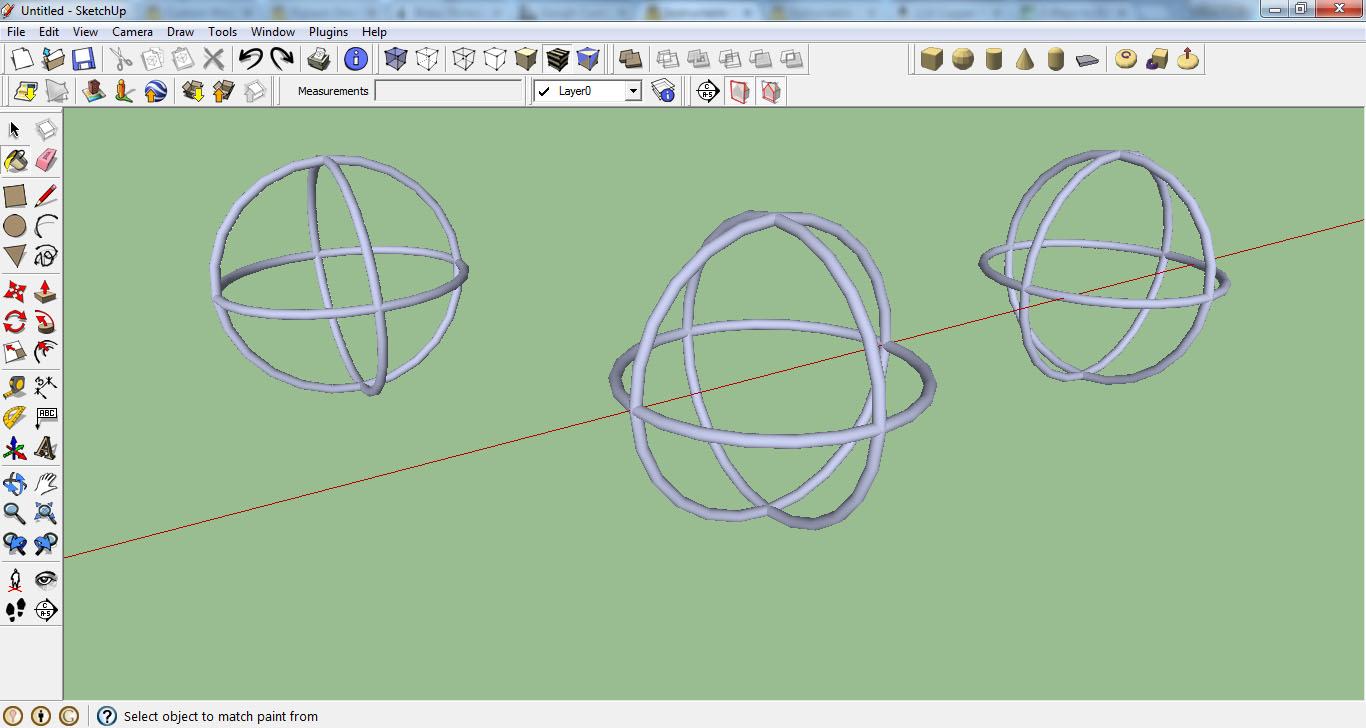Select the Freehand scribble tool
Image resolution: width=1366 pixels, height=728 pixels.
(x=46, y=256)
